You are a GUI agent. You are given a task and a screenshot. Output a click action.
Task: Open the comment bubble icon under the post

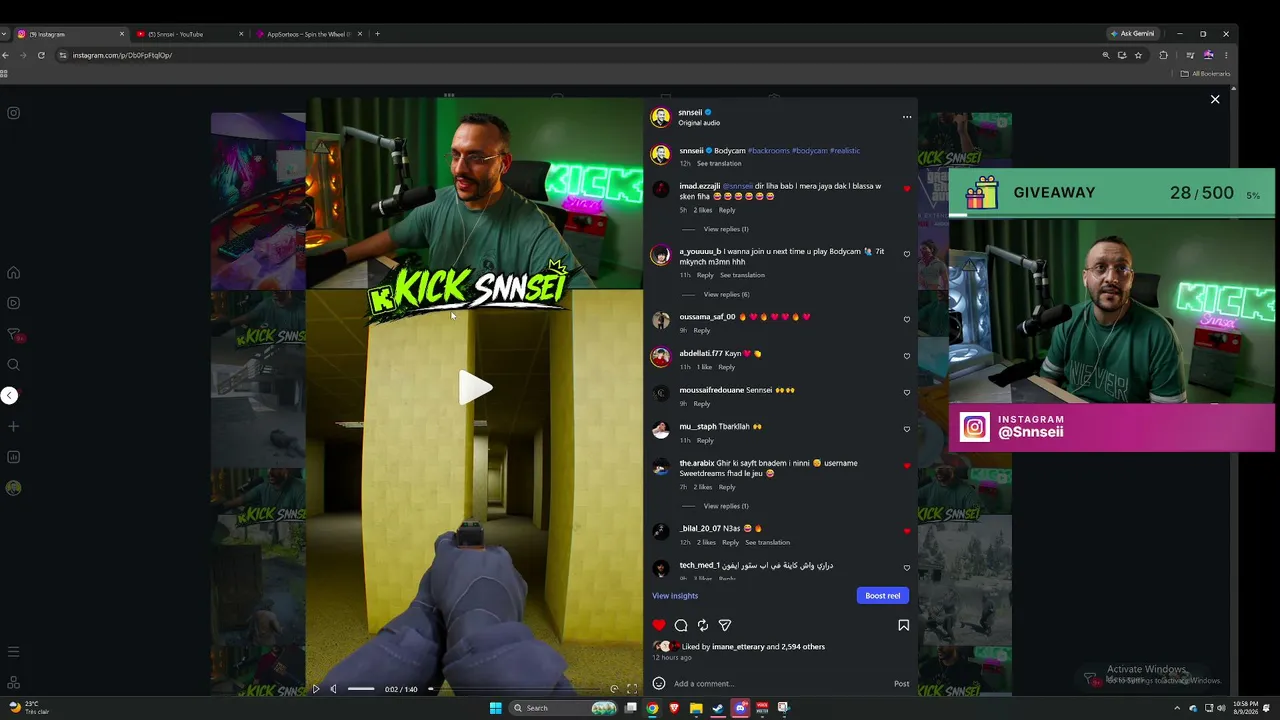point(681,625)
